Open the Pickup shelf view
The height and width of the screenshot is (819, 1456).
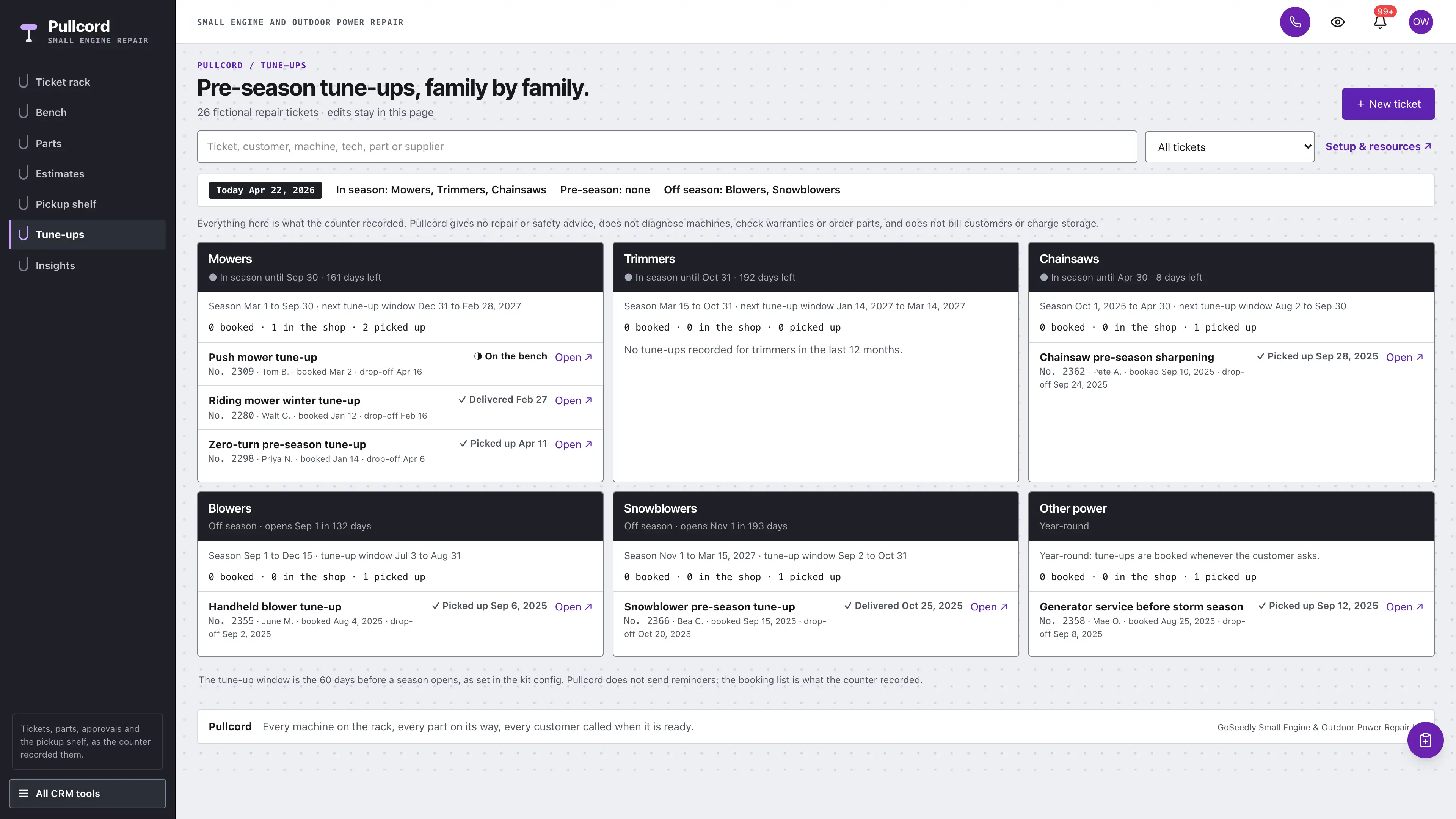(88, 204)
